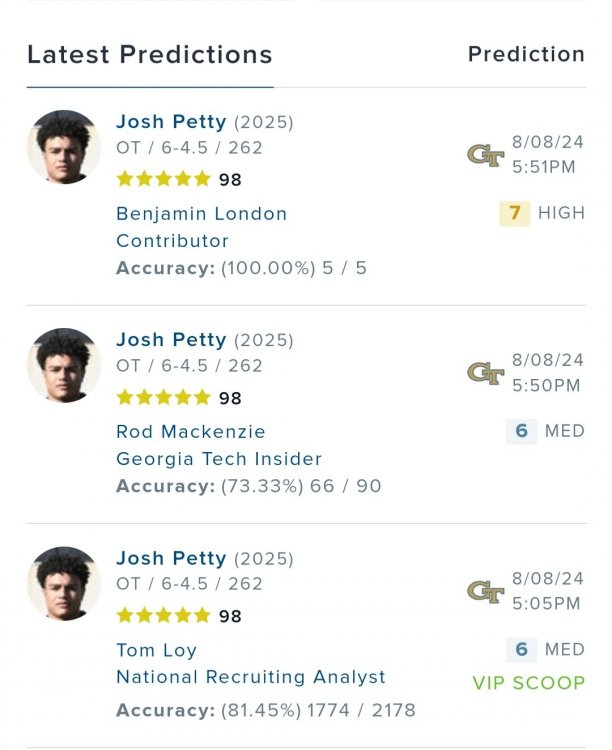Click Josh Petty photo in Rod Mackenzie's prediction

pos(64,365)
